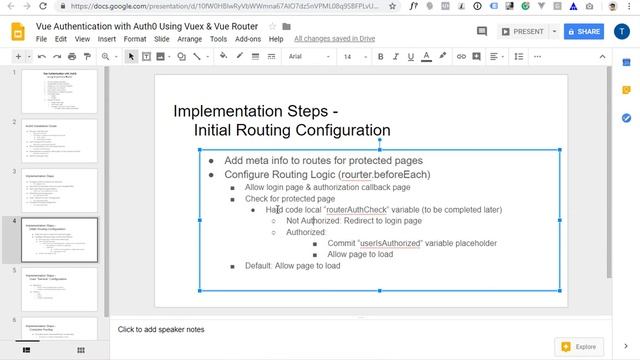Open the Text color picker
The height and width of the screenshot is (360, 640).
[426, 57]
